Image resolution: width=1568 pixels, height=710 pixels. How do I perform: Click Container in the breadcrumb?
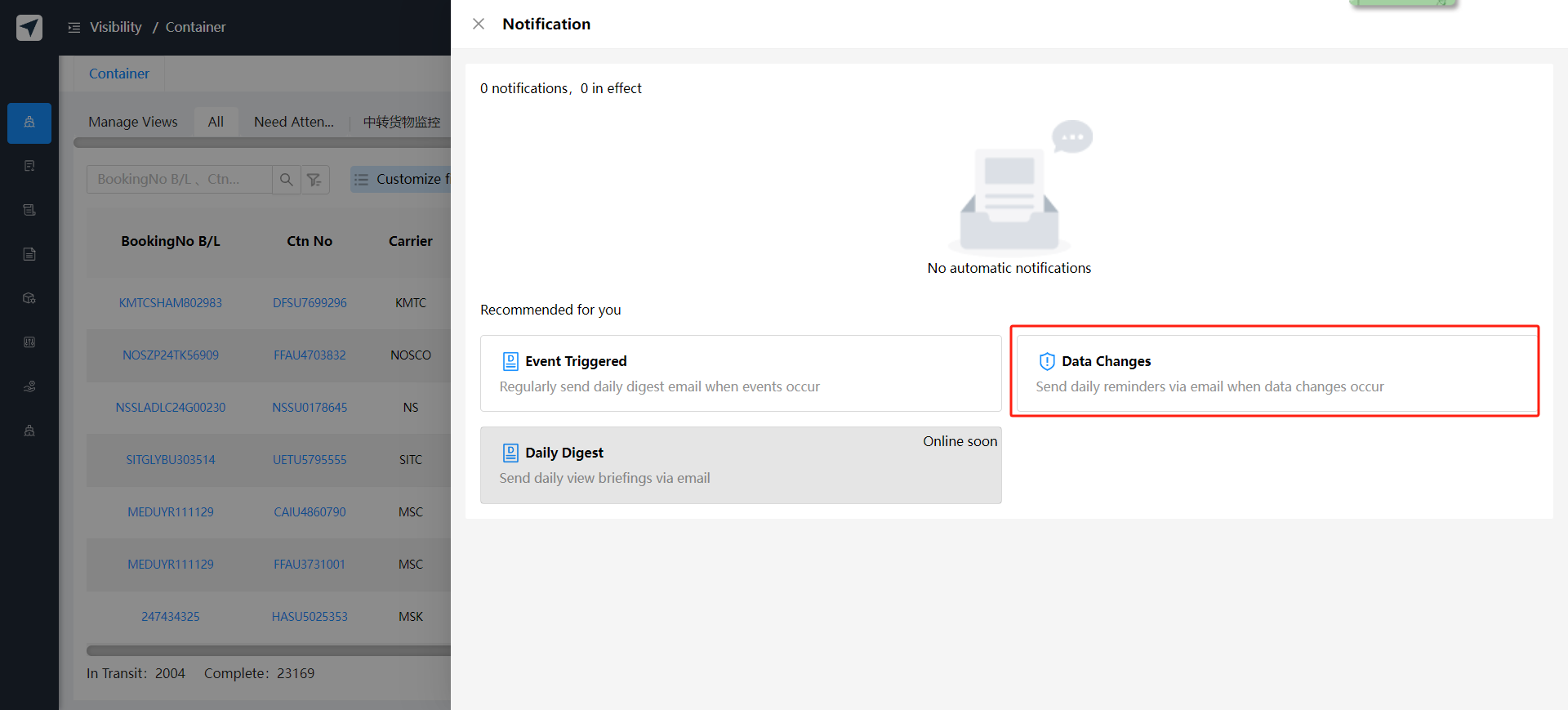pos(196,27)
